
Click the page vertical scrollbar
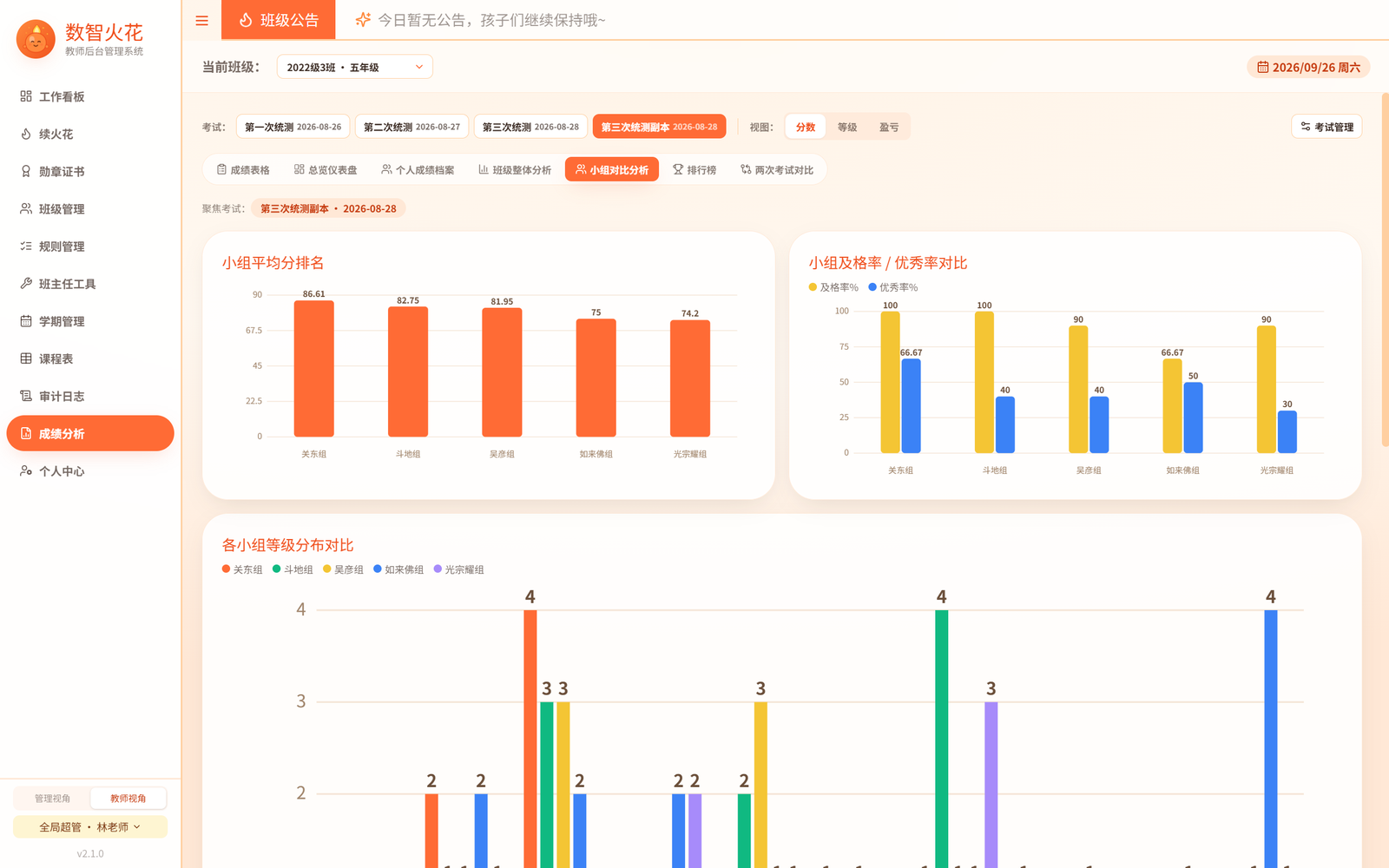(x=1385, y=269)
